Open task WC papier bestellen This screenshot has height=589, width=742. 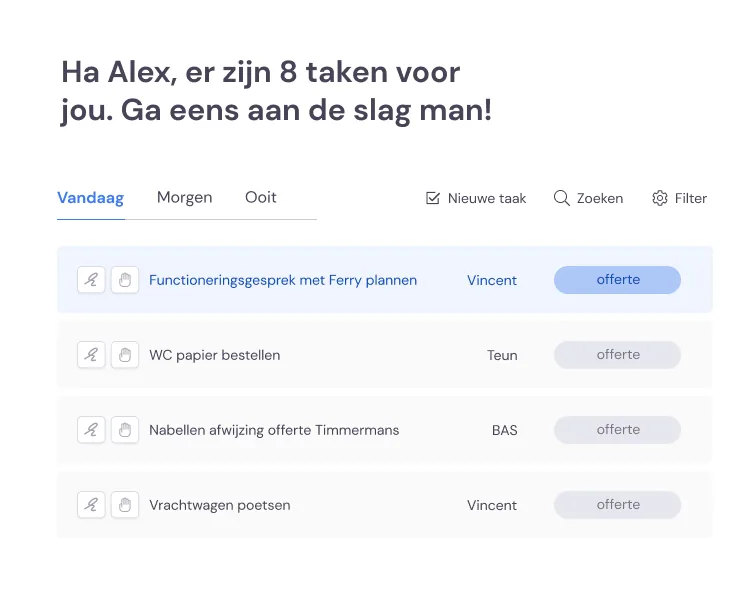click(x=214, y=355)
